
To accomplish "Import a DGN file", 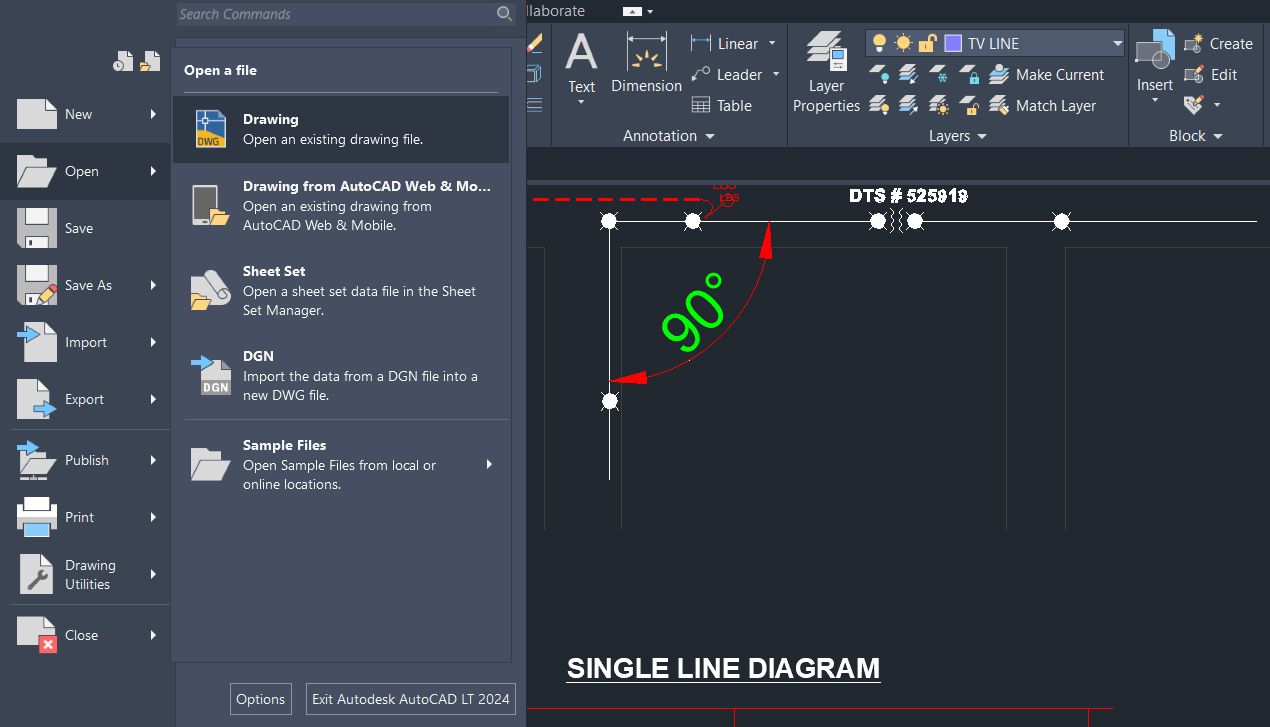I will click(x=341, y=375).
